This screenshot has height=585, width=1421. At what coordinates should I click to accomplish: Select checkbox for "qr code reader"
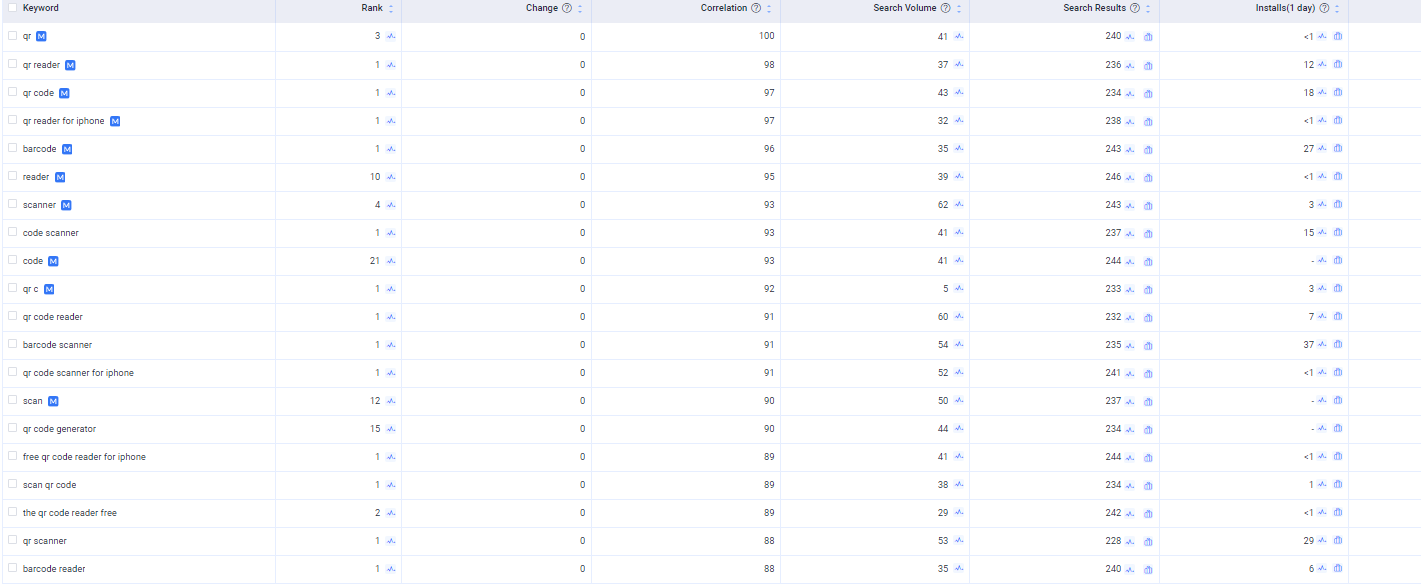click(x=12, y=315)
